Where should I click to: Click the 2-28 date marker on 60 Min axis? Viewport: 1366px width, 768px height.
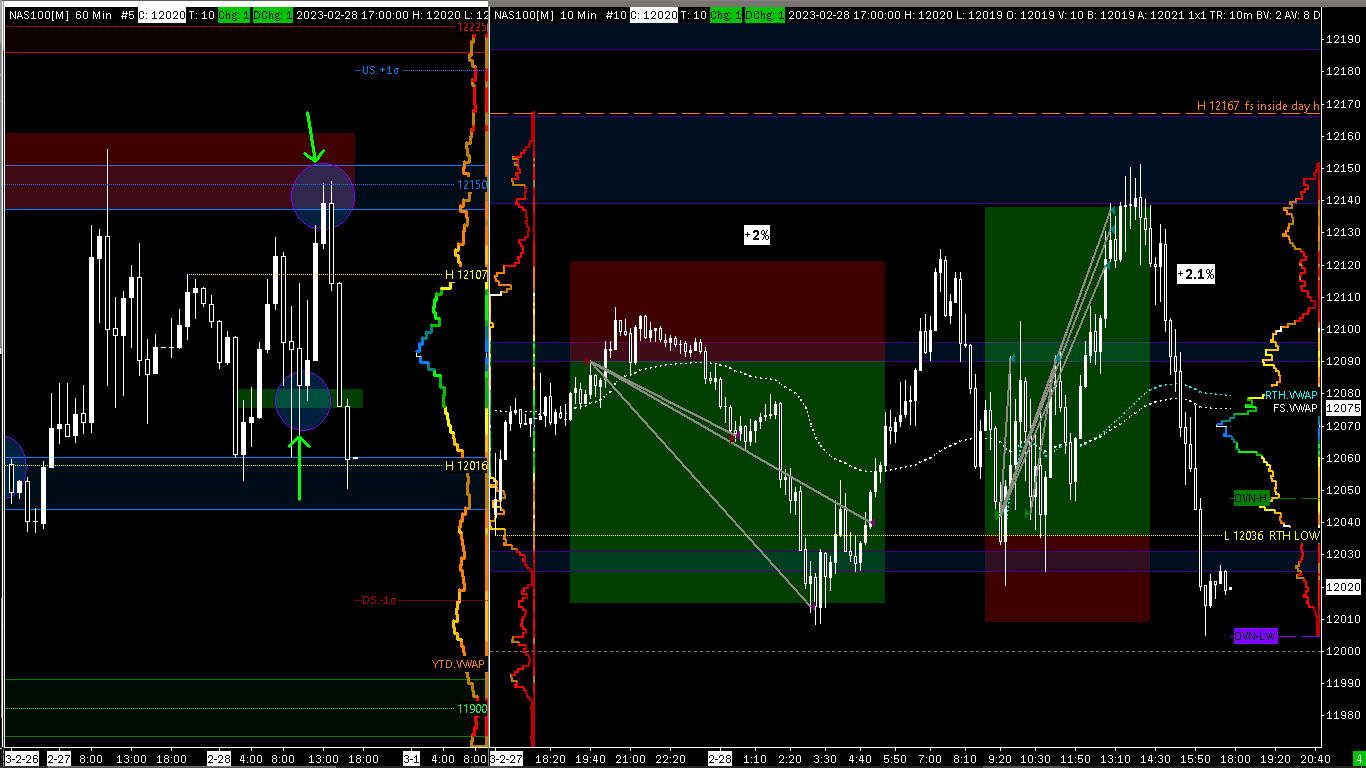coord(220,759)
